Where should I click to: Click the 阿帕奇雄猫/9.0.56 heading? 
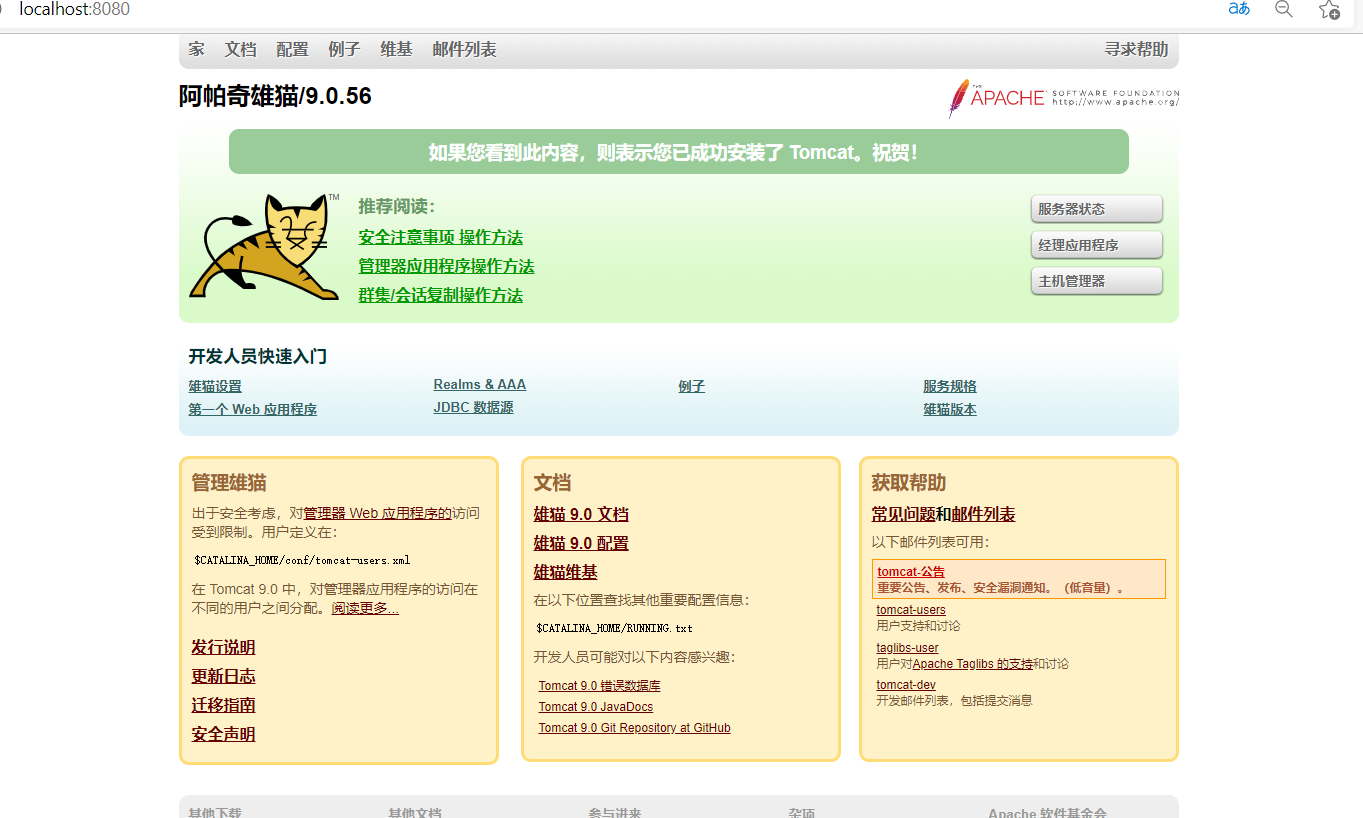[x=275, y=96]
